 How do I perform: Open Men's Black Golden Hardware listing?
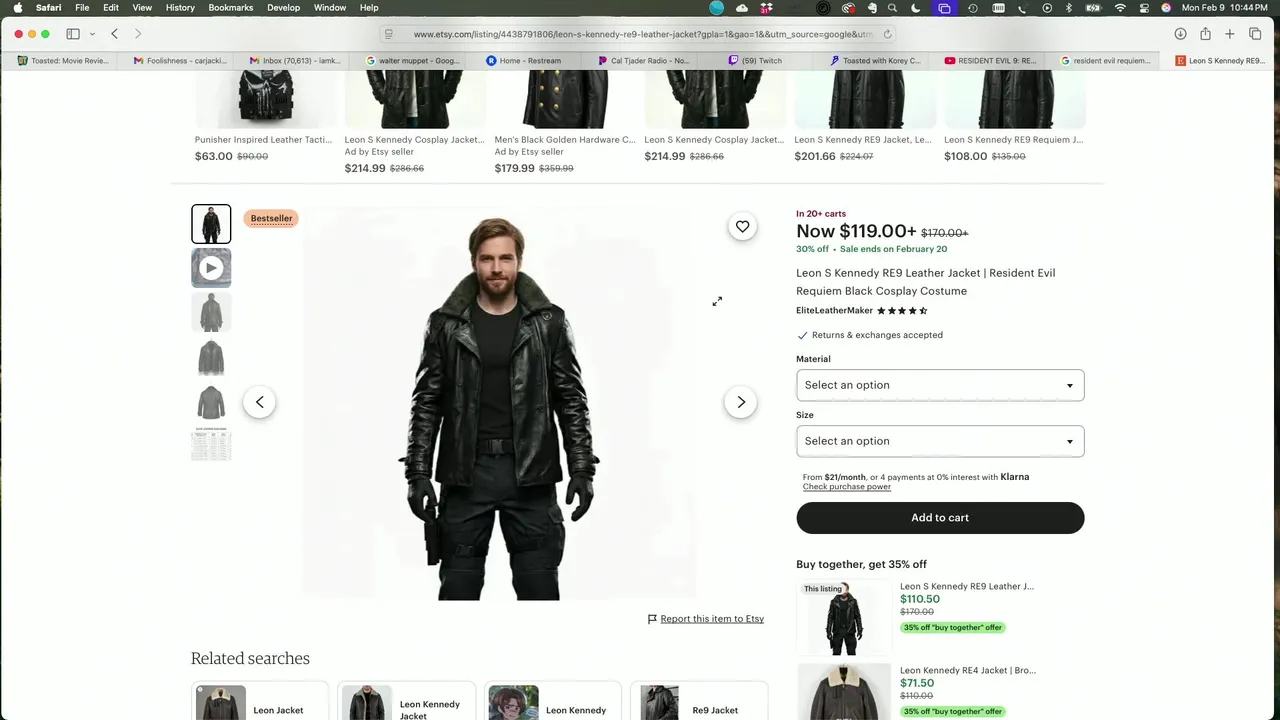[565, 140]
